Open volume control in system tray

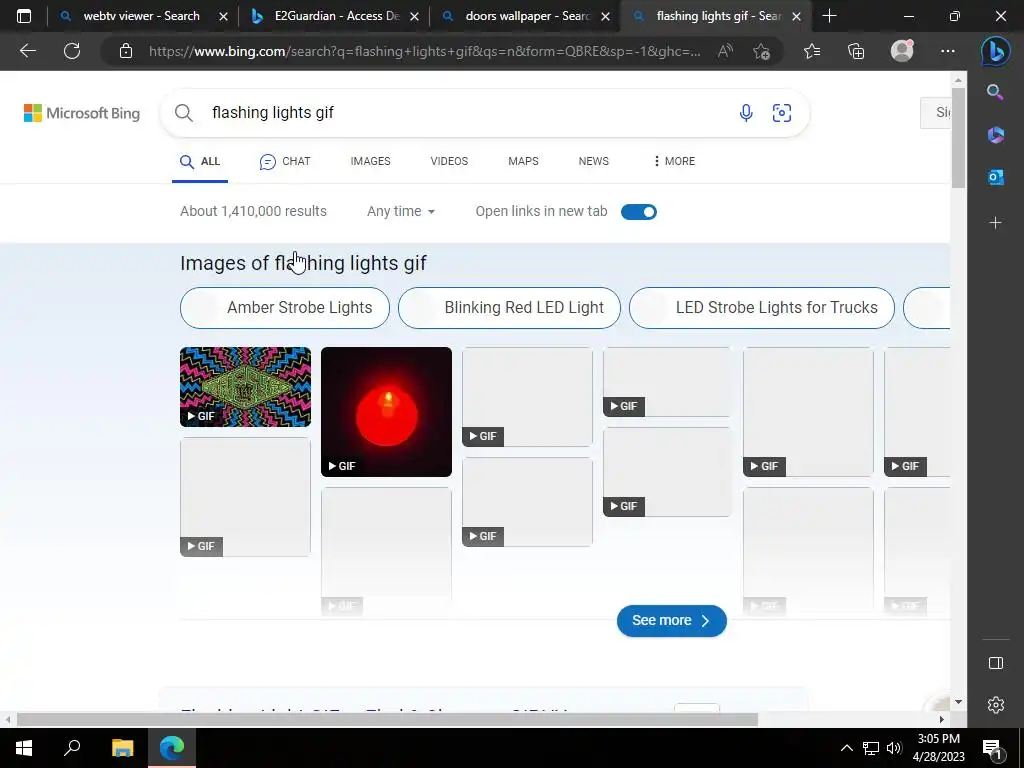click(x=894, y=748)
